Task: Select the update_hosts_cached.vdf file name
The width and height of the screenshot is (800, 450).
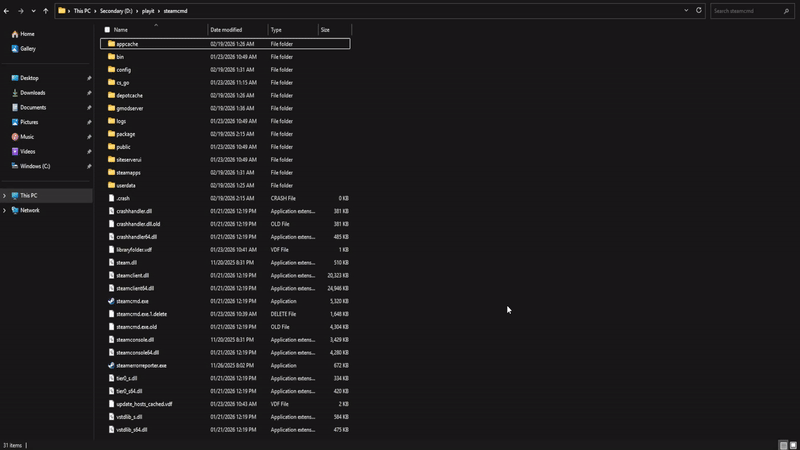Action: click(144, 404)
